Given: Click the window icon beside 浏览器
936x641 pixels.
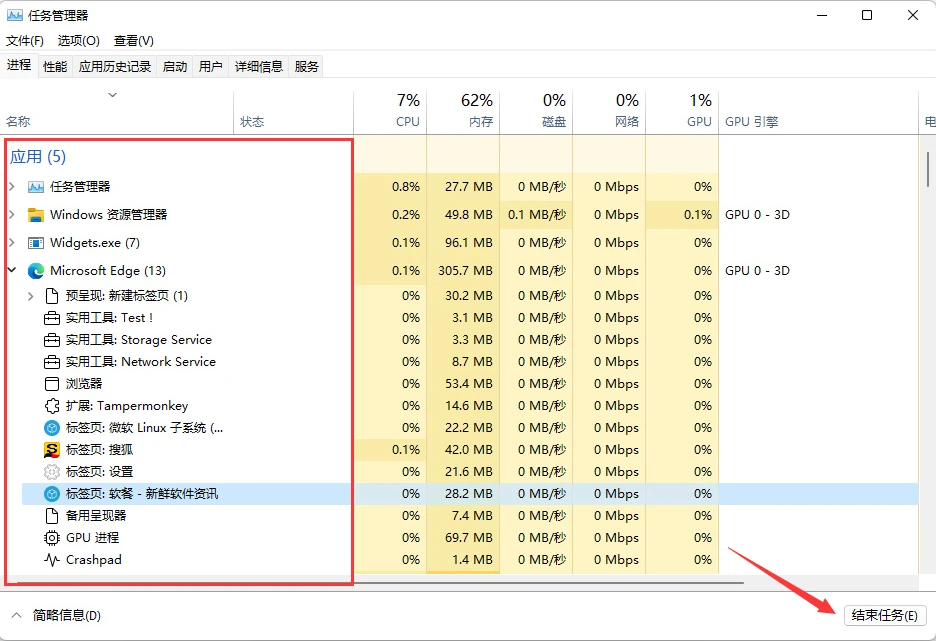Looking at the screenshot, I should [52, 384].
